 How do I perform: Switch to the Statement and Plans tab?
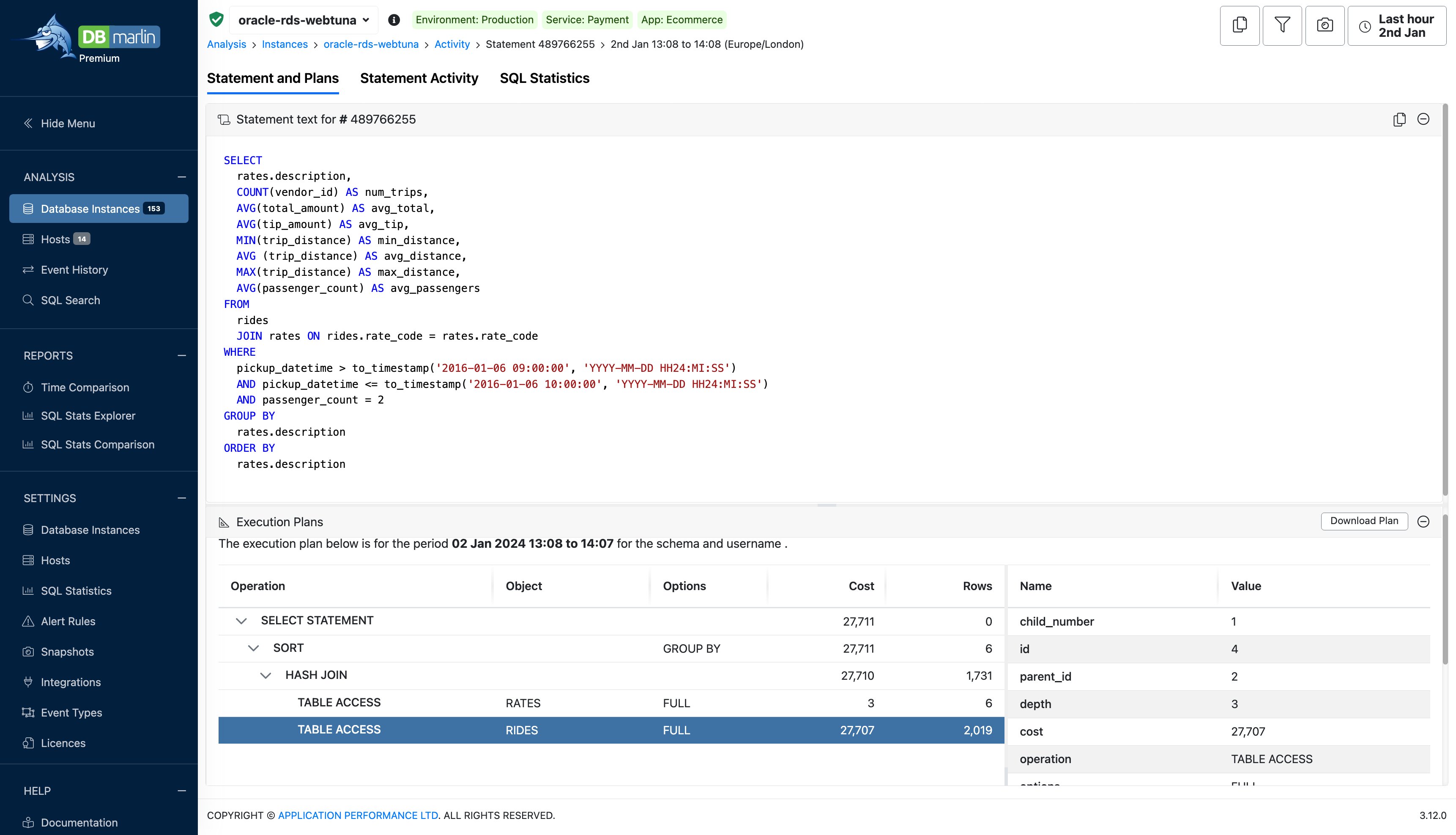[x=273, y=79]
